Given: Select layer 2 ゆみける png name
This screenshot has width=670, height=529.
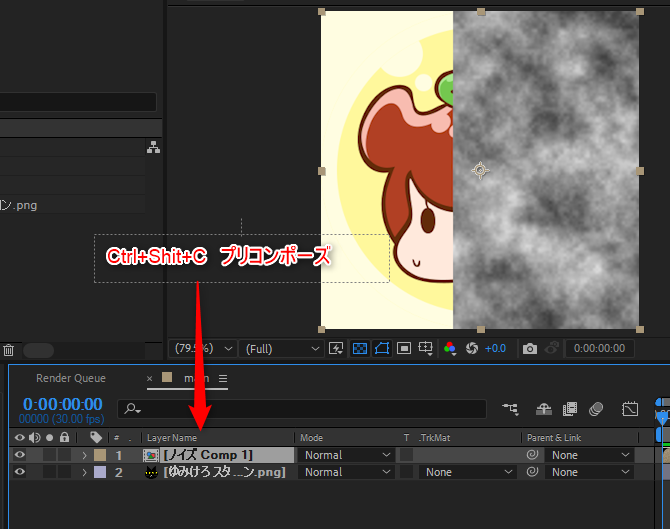Looking at the screenshot, I should tap(225, 472).
